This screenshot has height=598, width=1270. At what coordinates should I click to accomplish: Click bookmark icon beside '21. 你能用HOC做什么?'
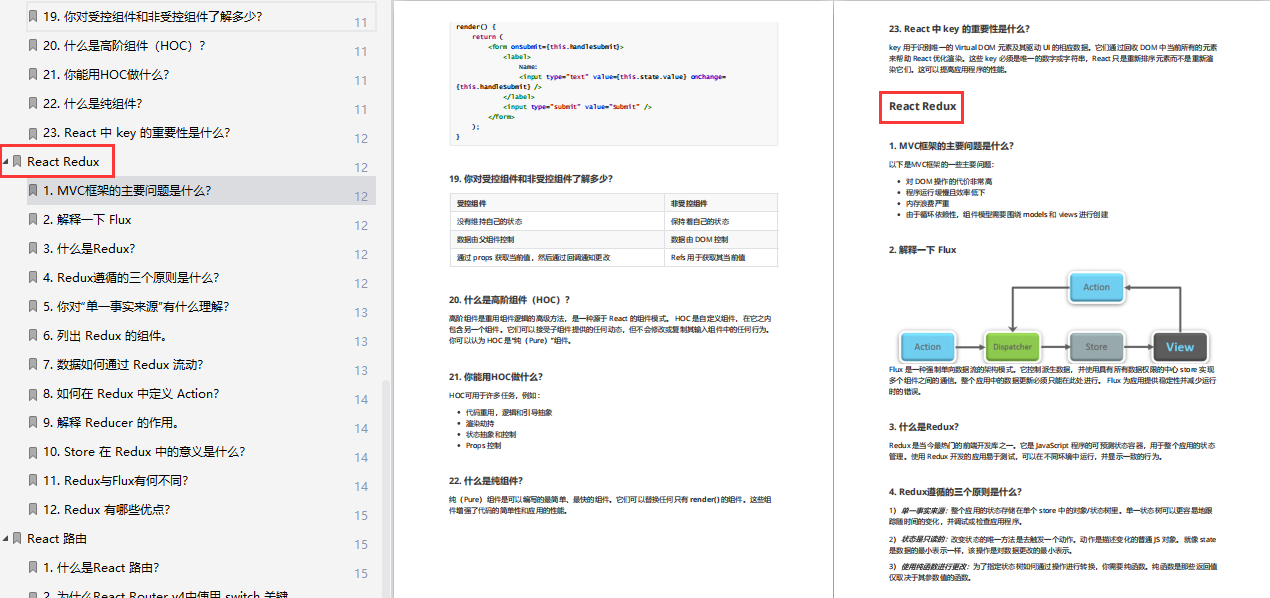tap(33, 74)
